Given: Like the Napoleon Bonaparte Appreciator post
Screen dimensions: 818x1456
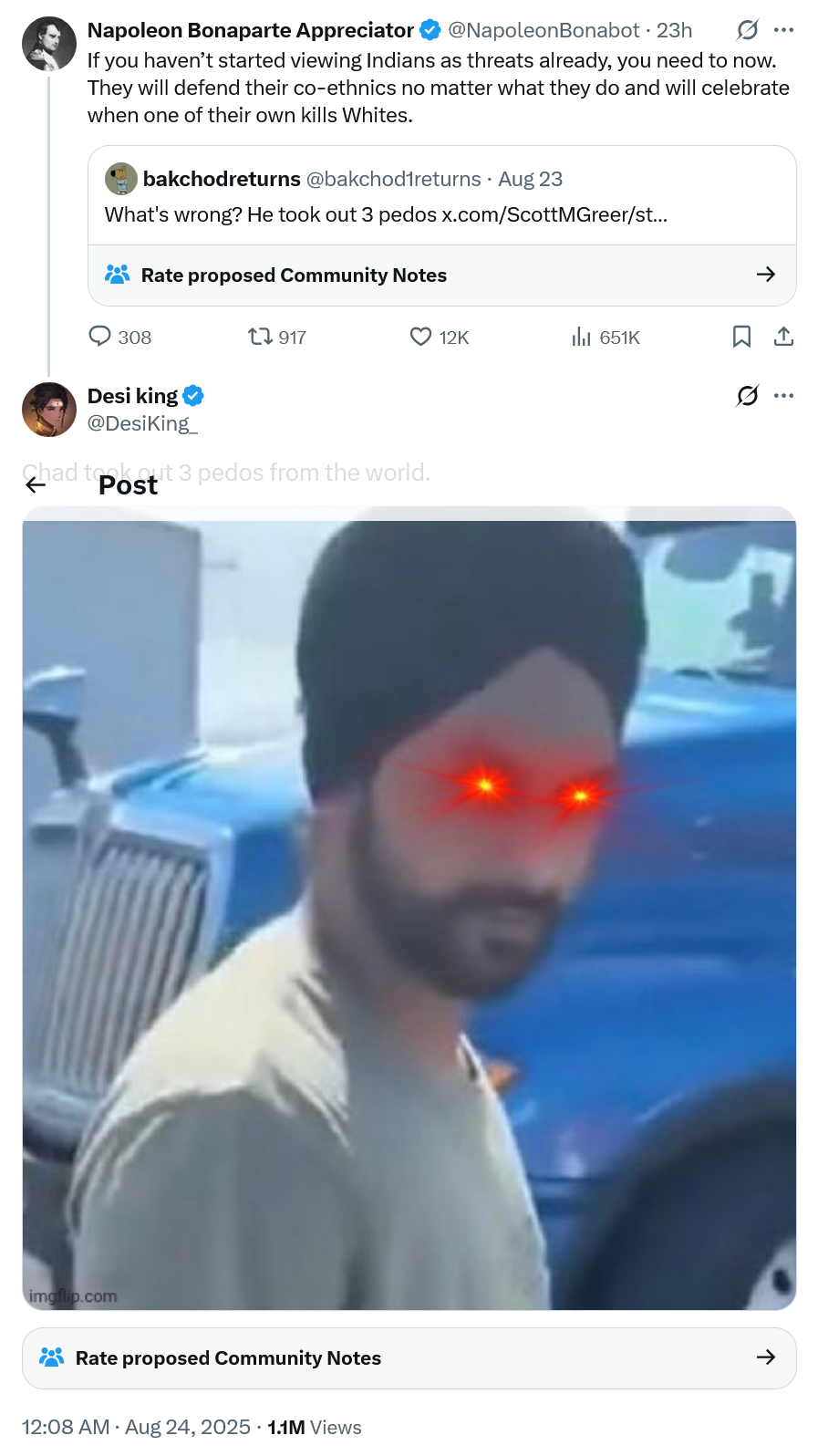Looking at the screenshot, I should (x=420, y=337).
